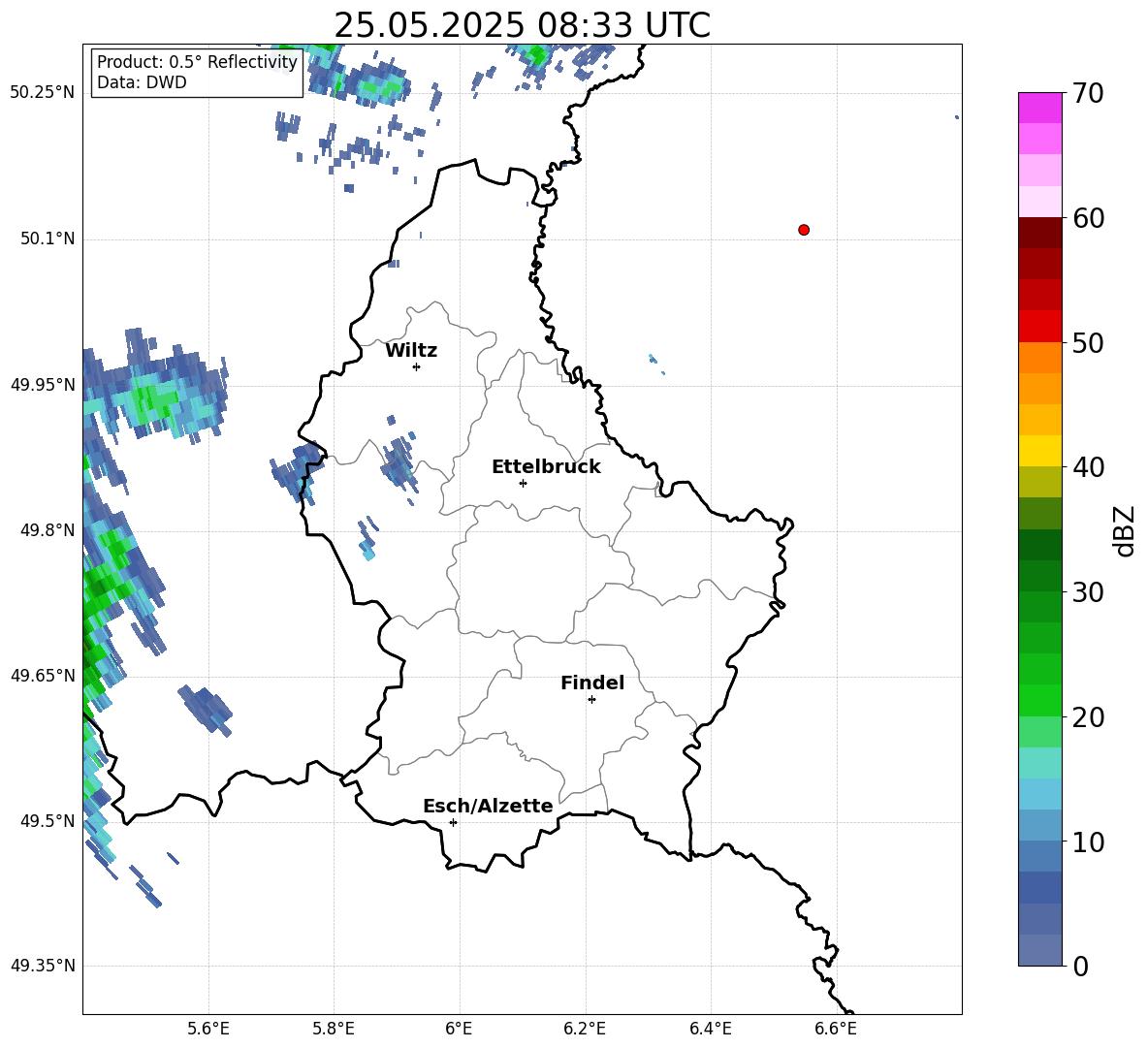The width and height of the screenshot is (1148, 1048).
Task: Click the 6.2°E longitude label
Action: [585, 1029]
